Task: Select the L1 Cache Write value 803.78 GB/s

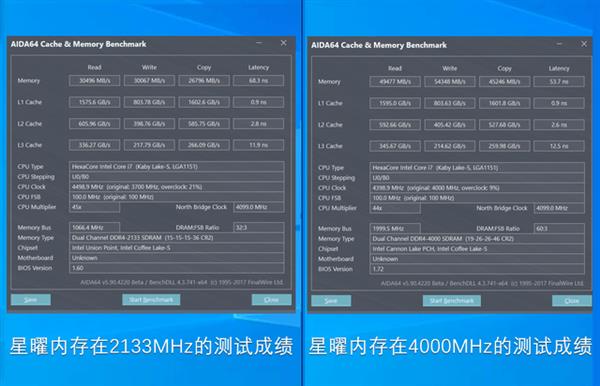Action: [x=149, y=102]
